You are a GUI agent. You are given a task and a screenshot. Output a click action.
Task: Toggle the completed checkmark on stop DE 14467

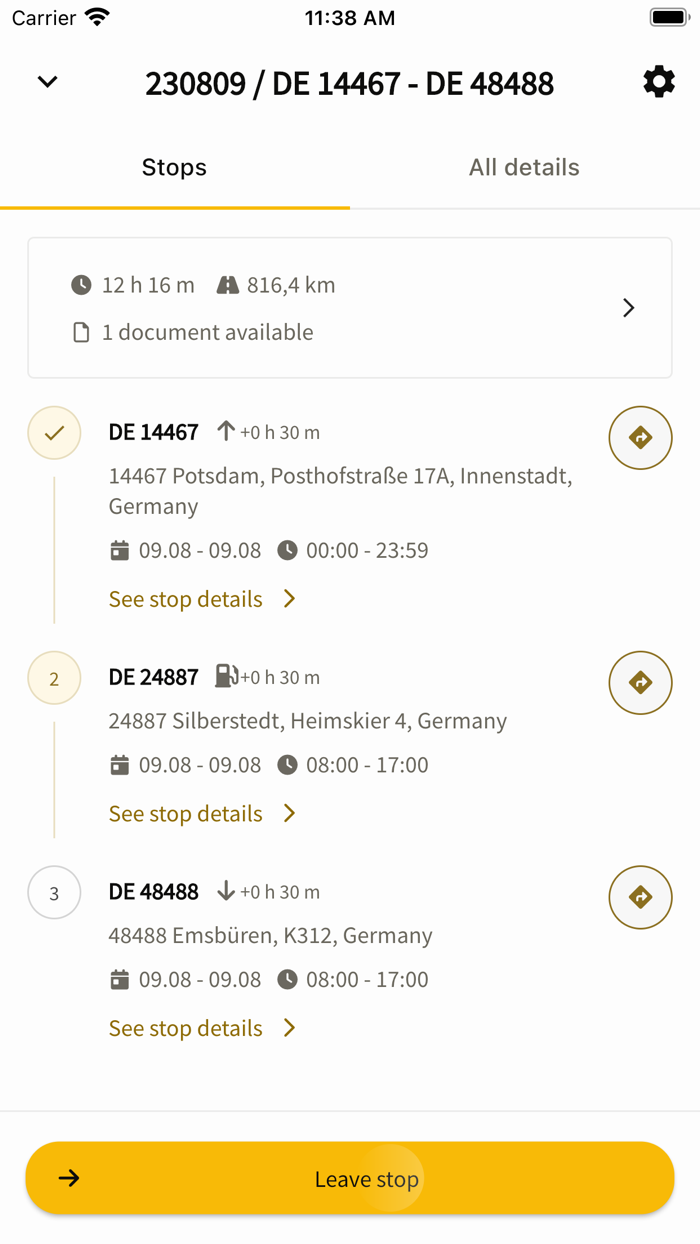[x=54, y=433]
